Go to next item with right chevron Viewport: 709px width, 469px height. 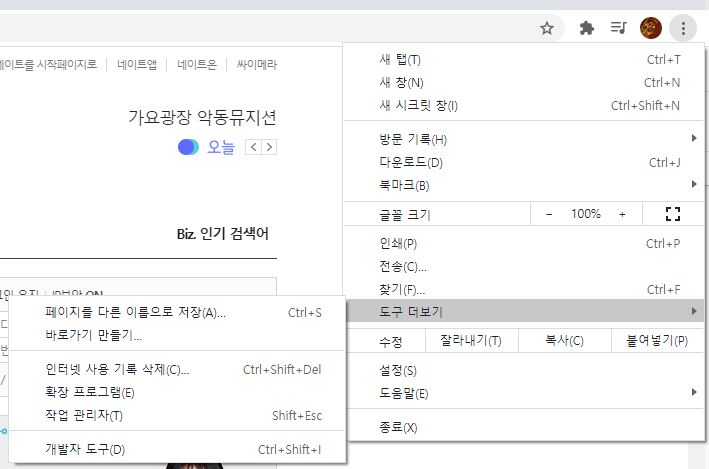[269, 147]
